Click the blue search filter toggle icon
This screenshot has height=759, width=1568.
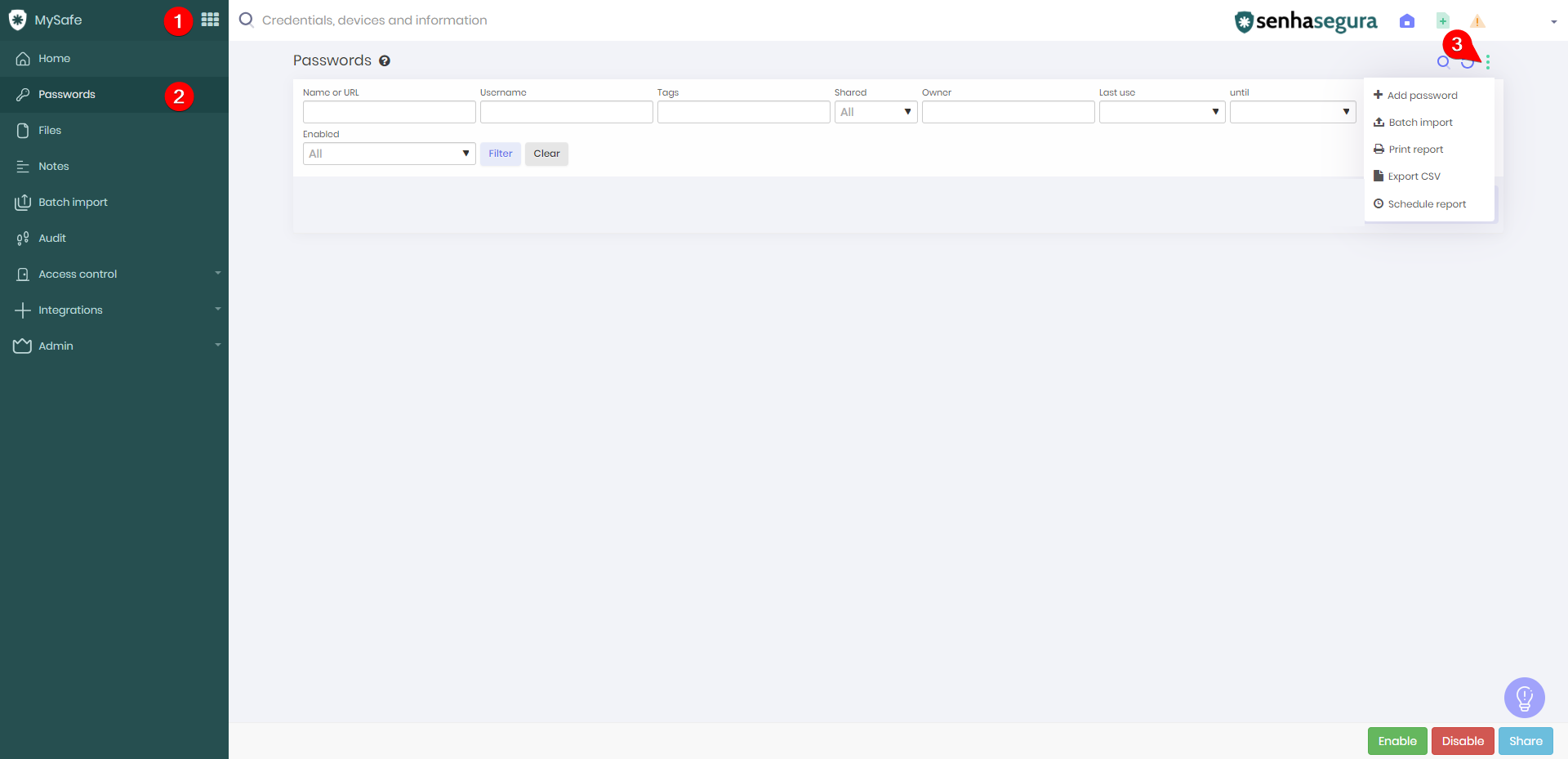(x=1443, y=62)
